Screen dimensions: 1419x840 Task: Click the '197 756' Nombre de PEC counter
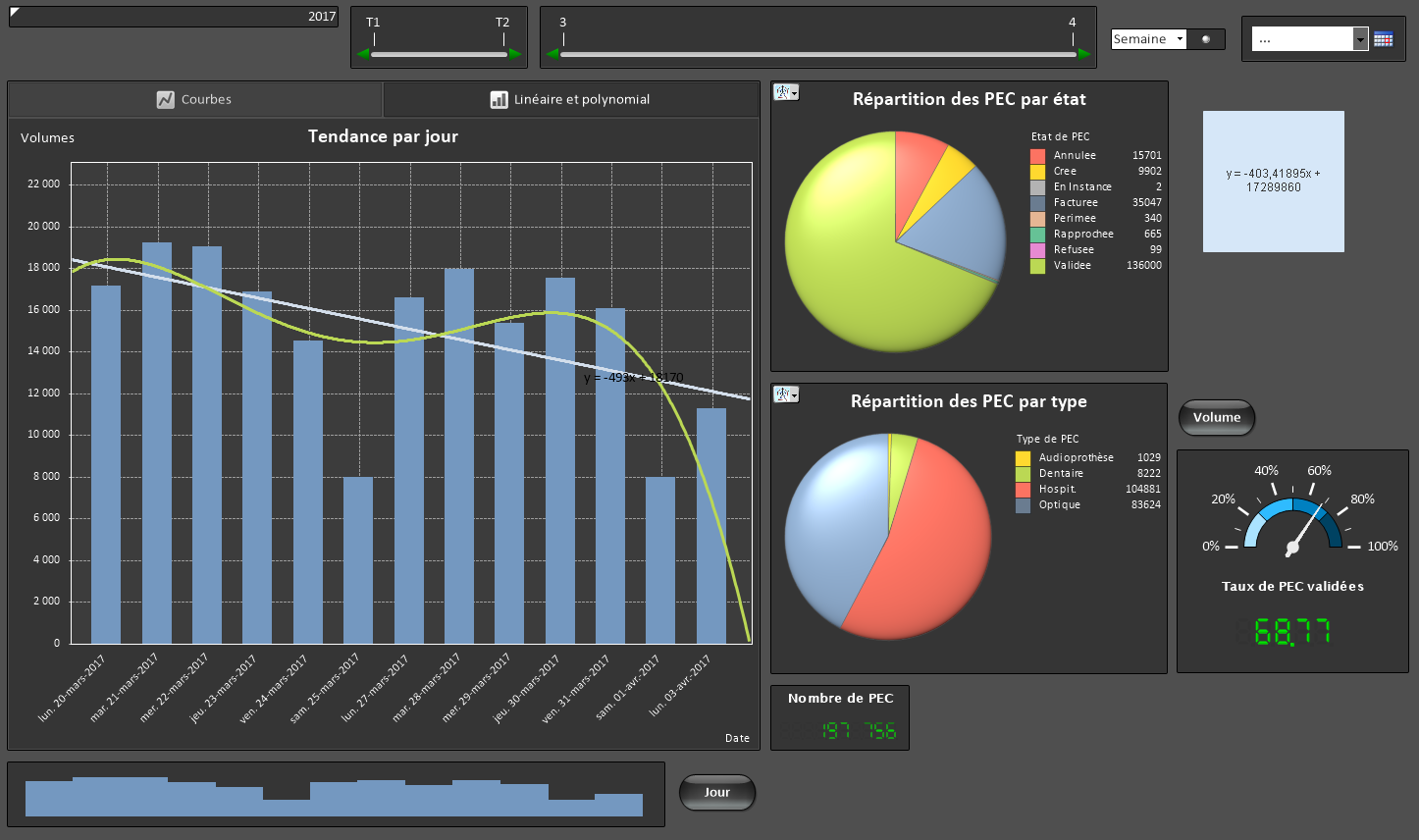tap(859, 731)
